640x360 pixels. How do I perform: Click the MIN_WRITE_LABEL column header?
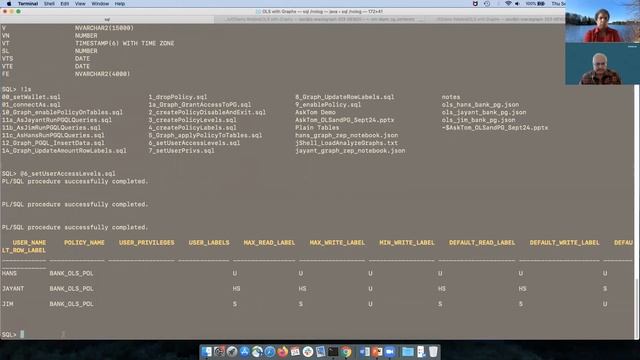click(407, 242)
